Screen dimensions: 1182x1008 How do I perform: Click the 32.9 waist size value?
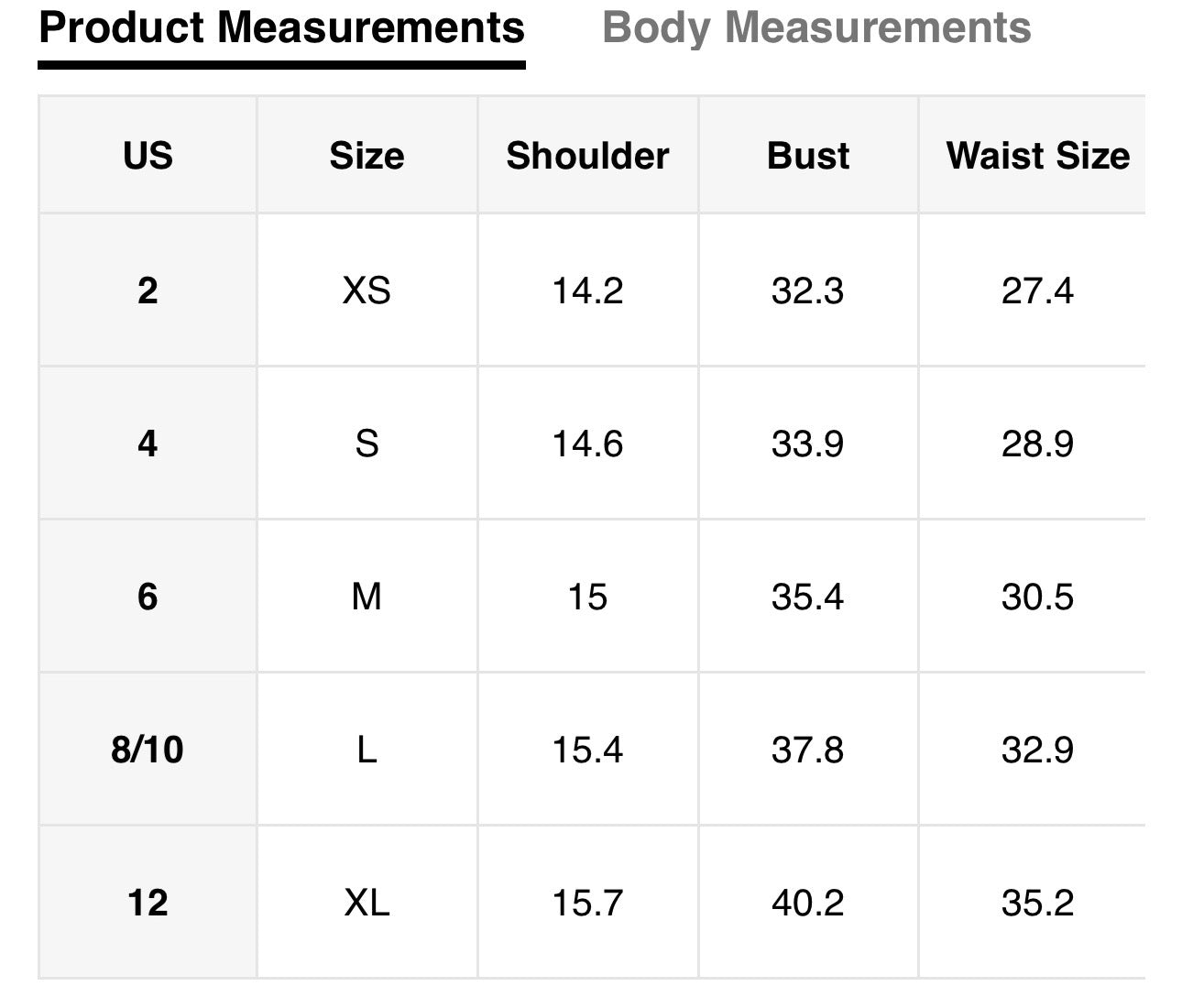(1037, 750)
